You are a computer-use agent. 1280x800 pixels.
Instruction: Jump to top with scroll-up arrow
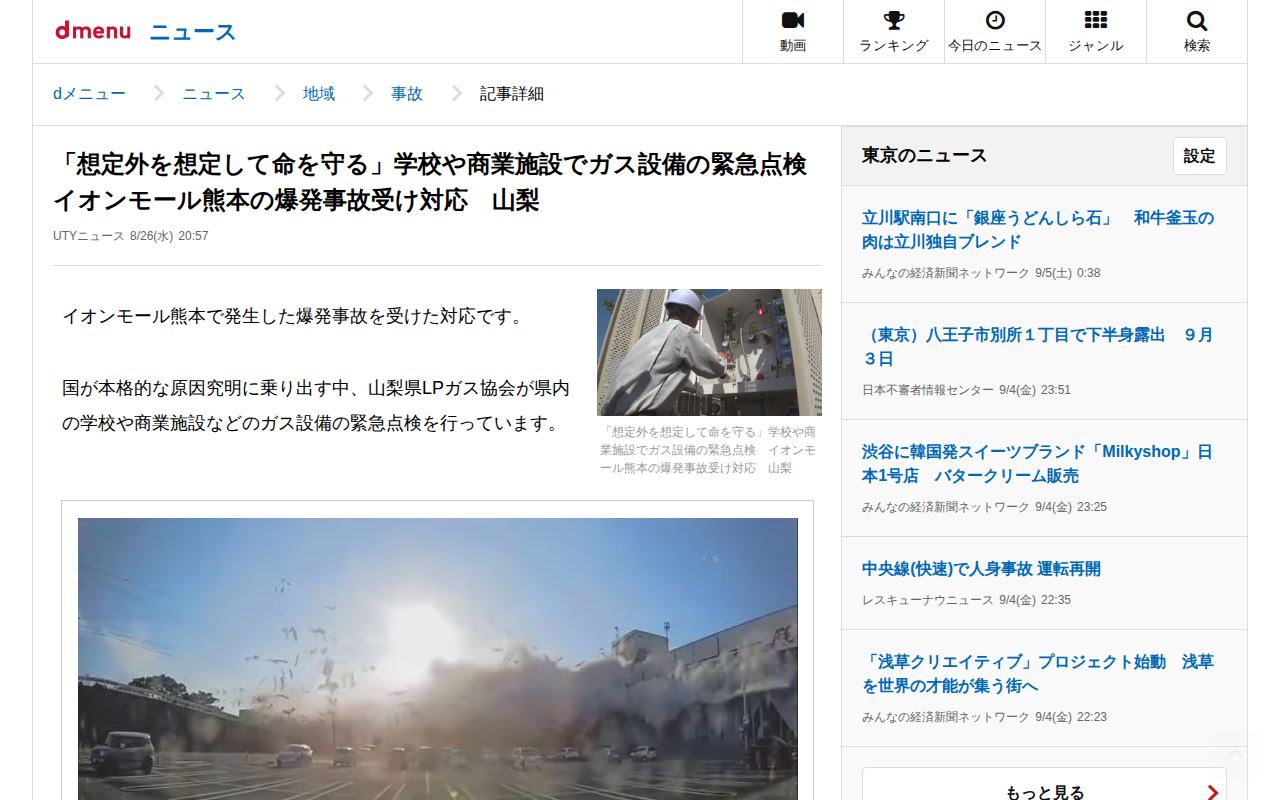1235,755
